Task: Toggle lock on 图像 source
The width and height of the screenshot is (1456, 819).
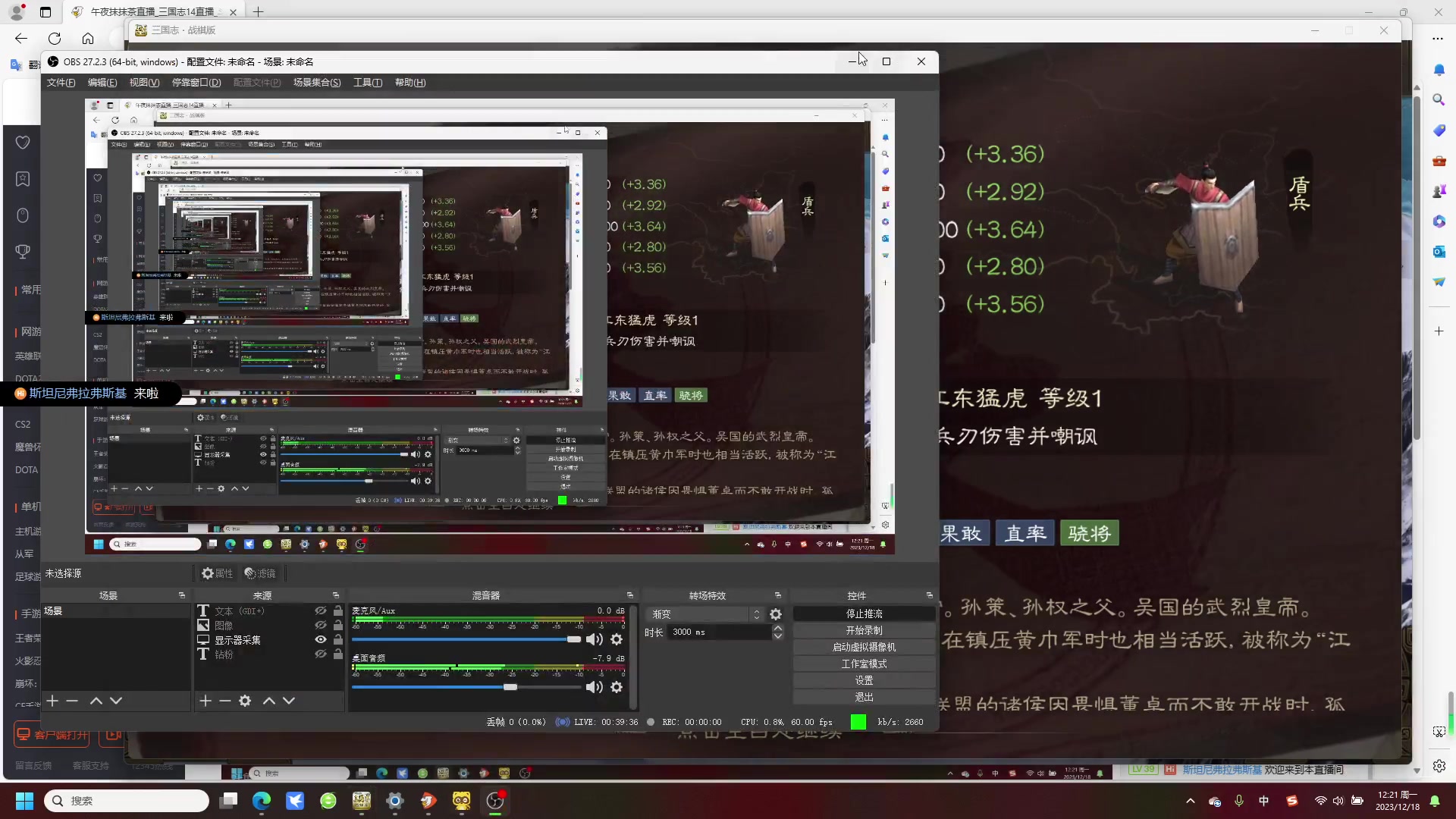Action: tap(338, 626)
